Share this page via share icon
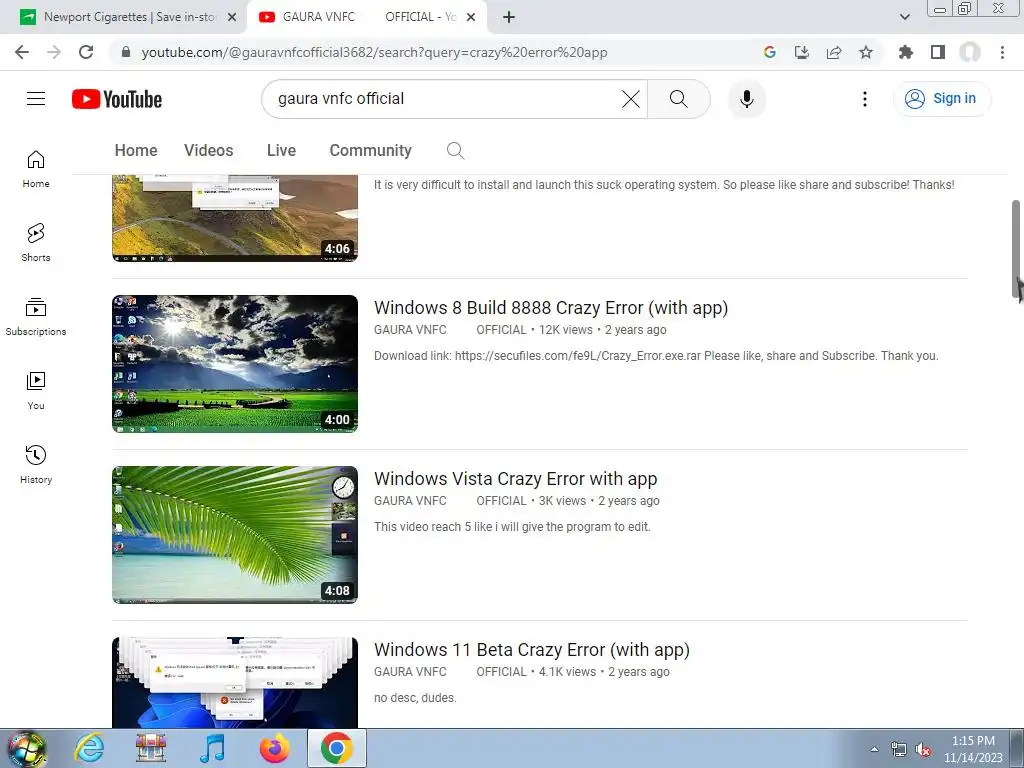Screen dimensions: 1024x768 [834, 52]
